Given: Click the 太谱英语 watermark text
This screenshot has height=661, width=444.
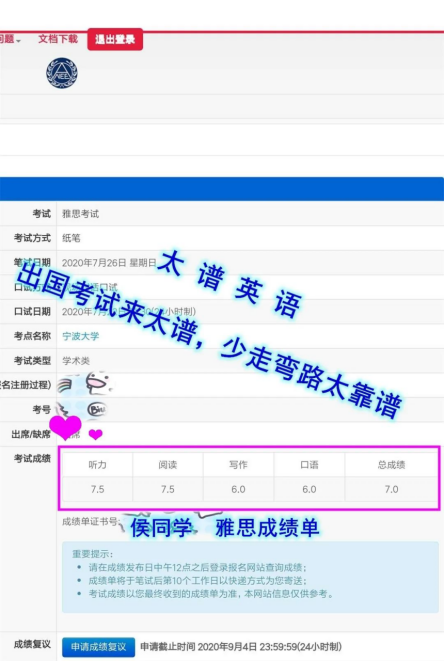Looking at the screenshot, I should pos(230,284).
